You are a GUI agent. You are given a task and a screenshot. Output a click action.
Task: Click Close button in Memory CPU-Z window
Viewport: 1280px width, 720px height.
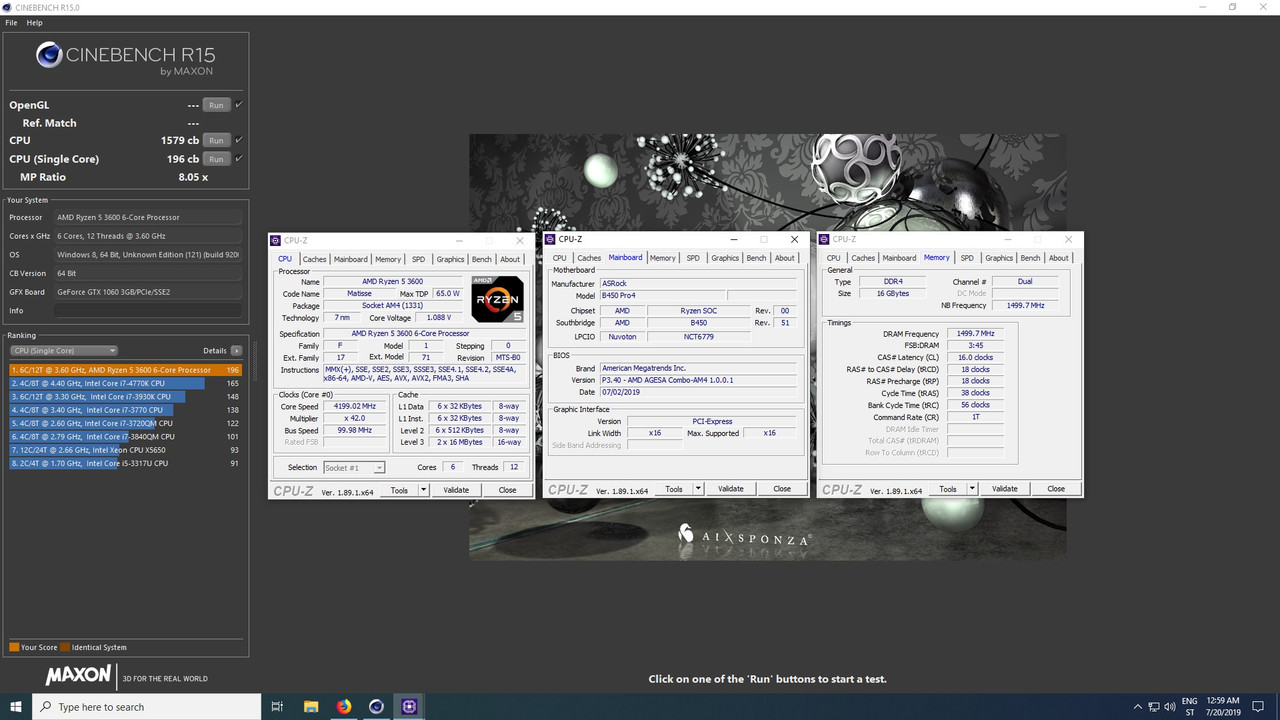[1056, 489]
